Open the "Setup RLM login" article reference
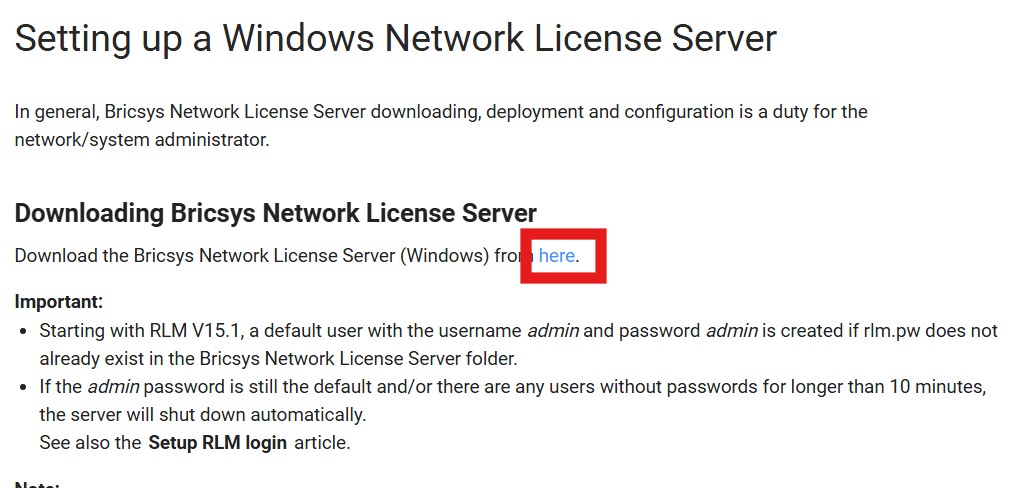 tap(218, 443)
